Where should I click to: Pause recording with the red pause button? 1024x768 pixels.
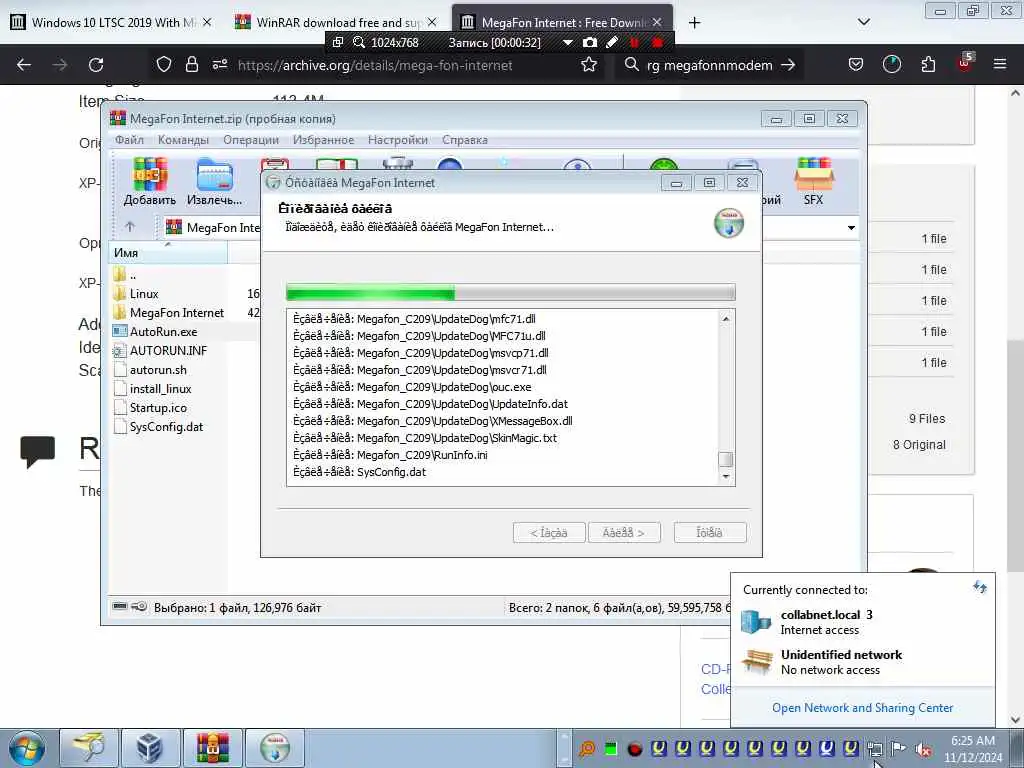[633, 42]
